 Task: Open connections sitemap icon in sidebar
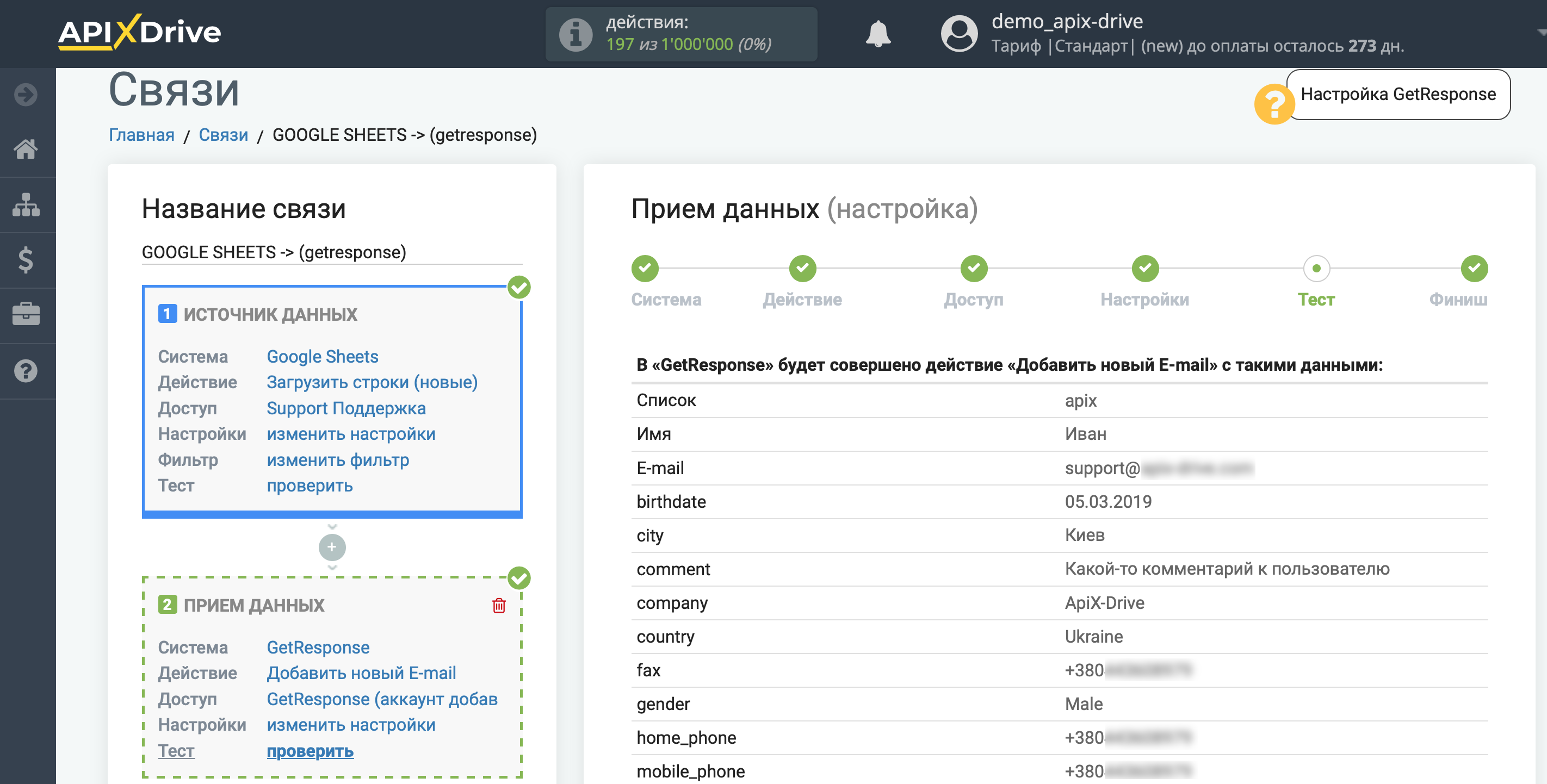[26, 205]
